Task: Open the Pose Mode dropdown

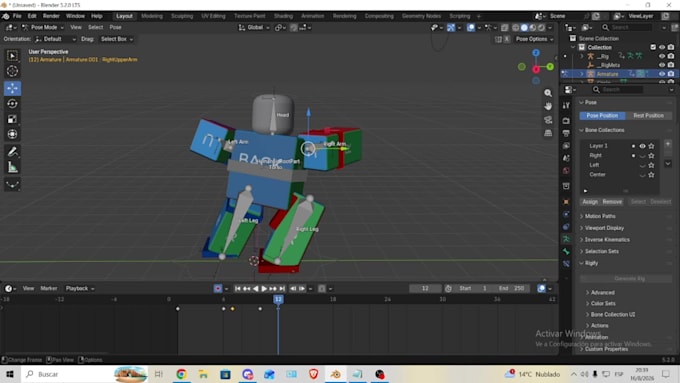Action: pyautogui.click(x=42, y=27)
